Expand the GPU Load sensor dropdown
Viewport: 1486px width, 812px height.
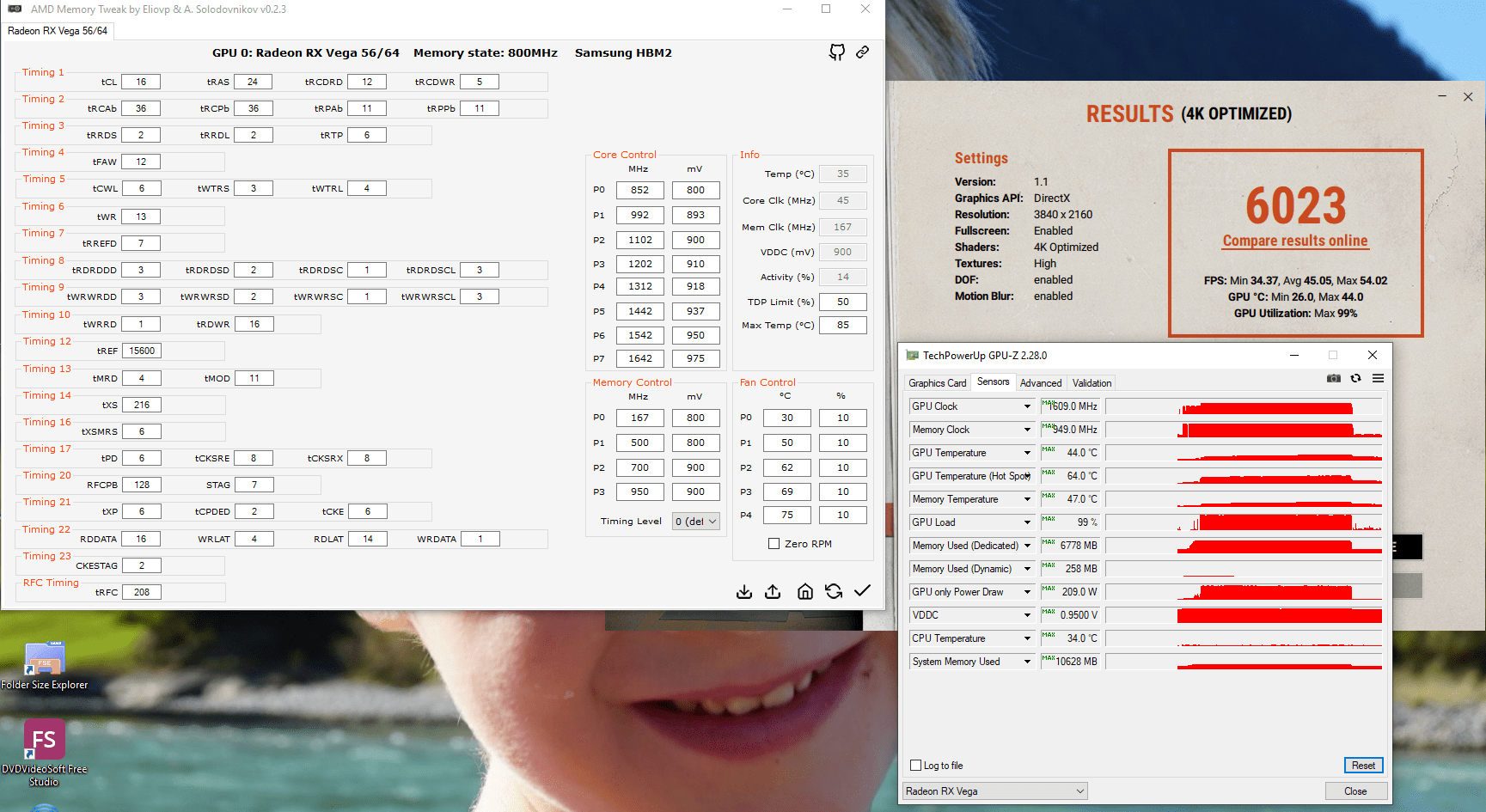pyautogui.click(x=1027, y=522)
